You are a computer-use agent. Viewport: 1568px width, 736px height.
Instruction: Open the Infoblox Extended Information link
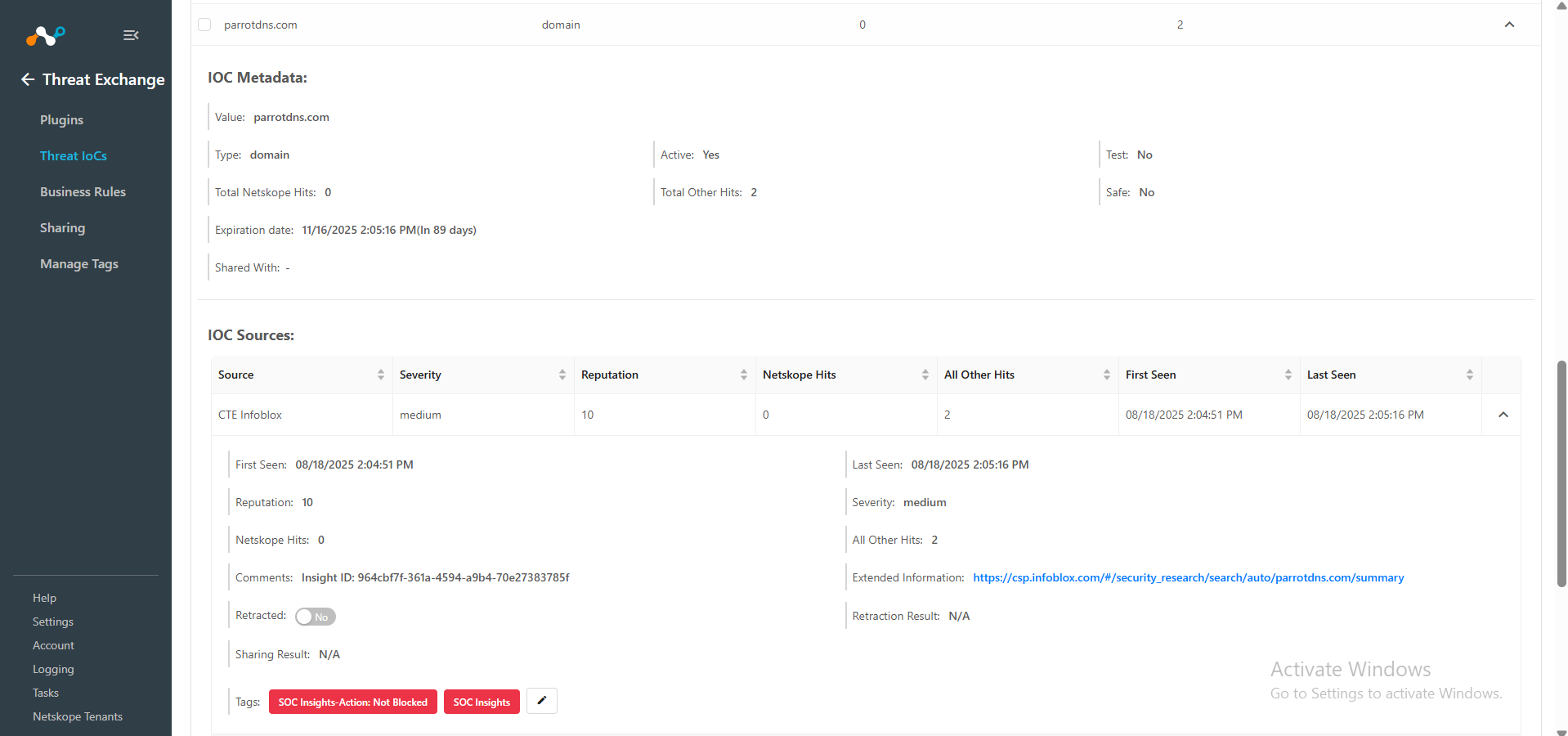pos(1188,577)
